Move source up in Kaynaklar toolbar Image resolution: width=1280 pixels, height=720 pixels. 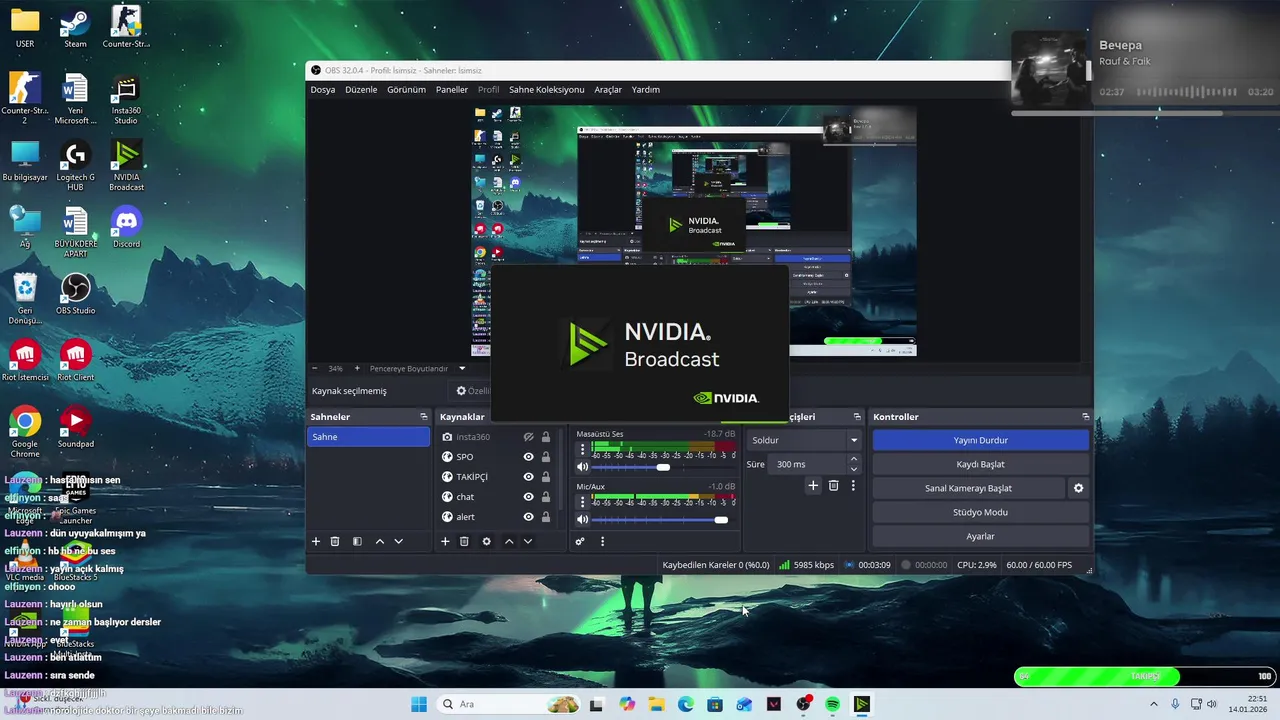(508, 541)
